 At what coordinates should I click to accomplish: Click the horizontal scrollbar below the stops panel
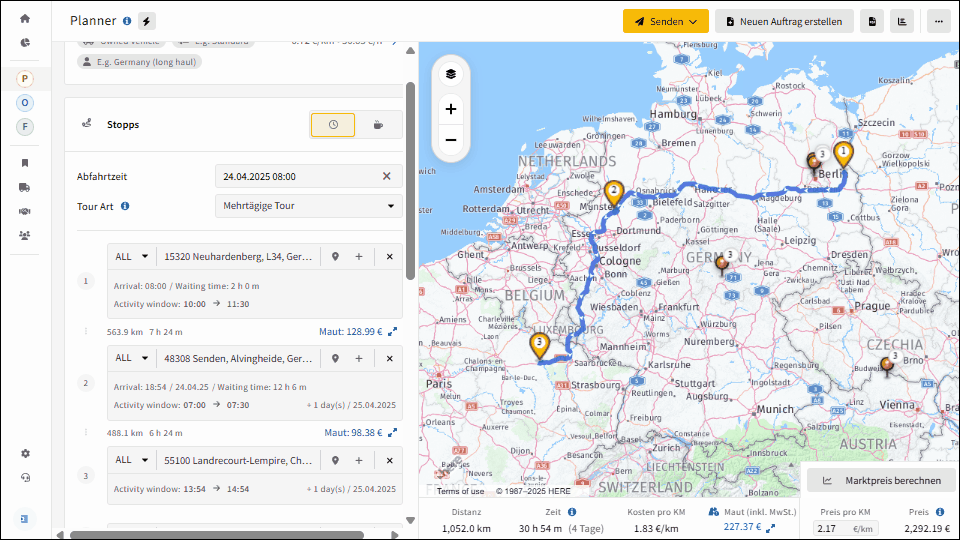tap(217, 535)
